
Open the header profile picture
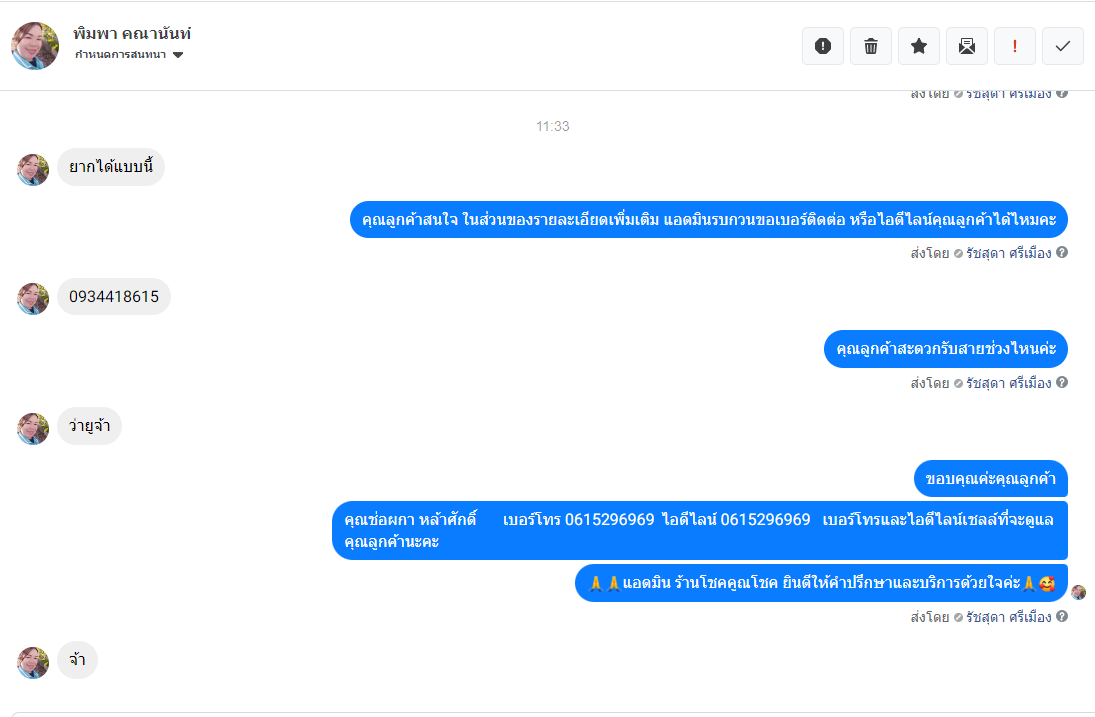click(x=35, y=45)
